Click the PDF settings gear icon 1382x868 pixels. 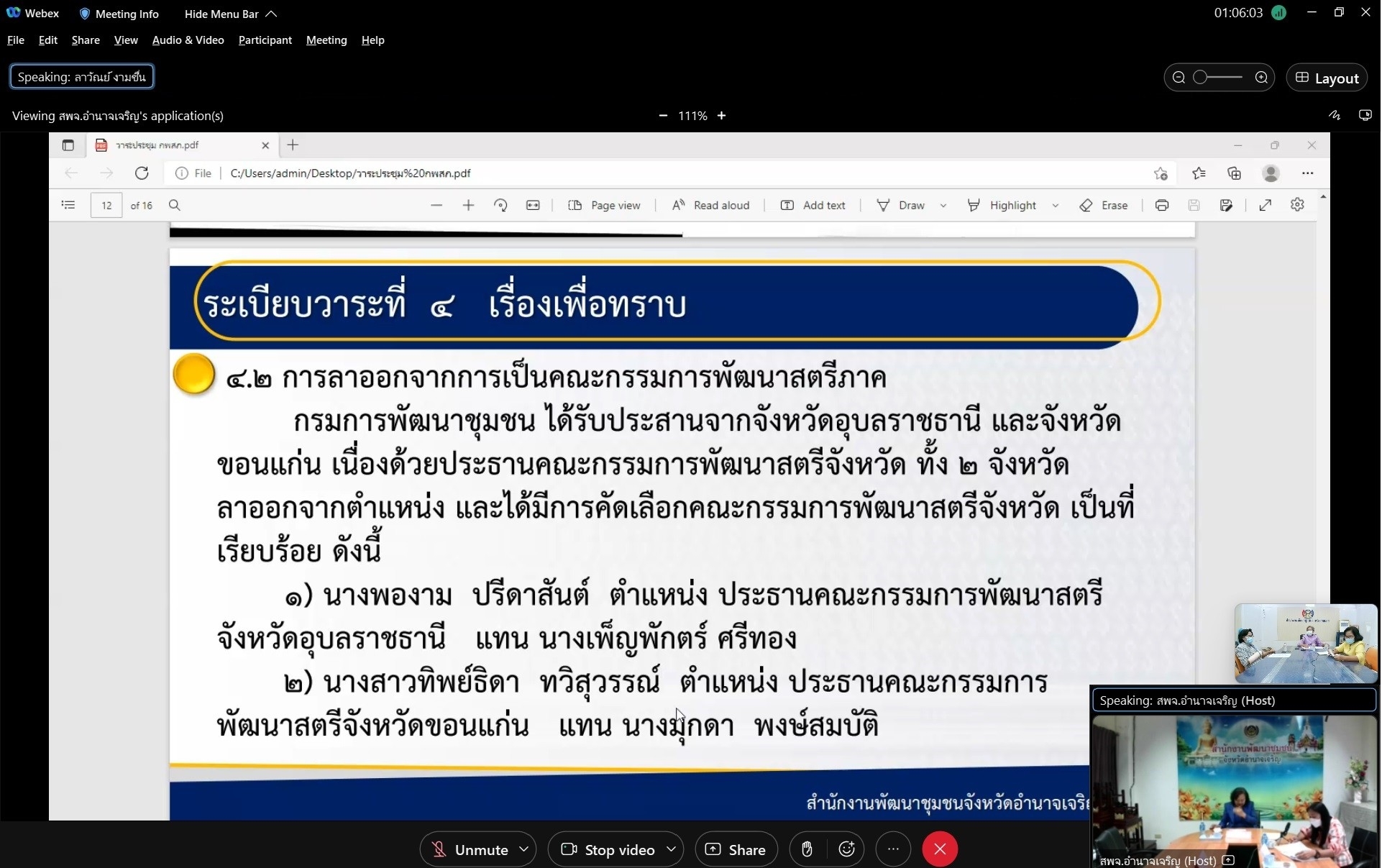1297,205
